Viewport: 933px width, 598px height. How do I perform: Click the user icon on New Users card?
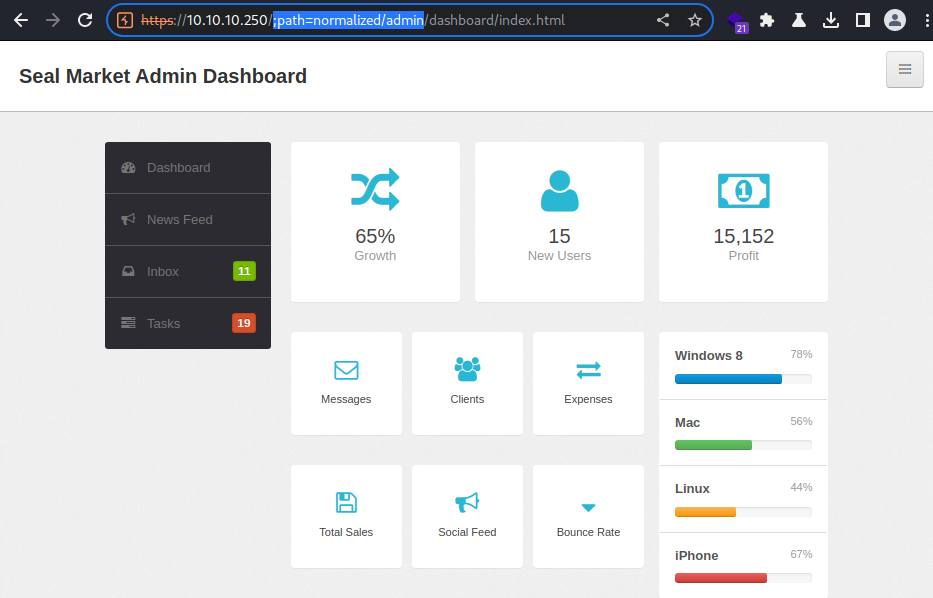pyautogui.click(x=559, y=190)
